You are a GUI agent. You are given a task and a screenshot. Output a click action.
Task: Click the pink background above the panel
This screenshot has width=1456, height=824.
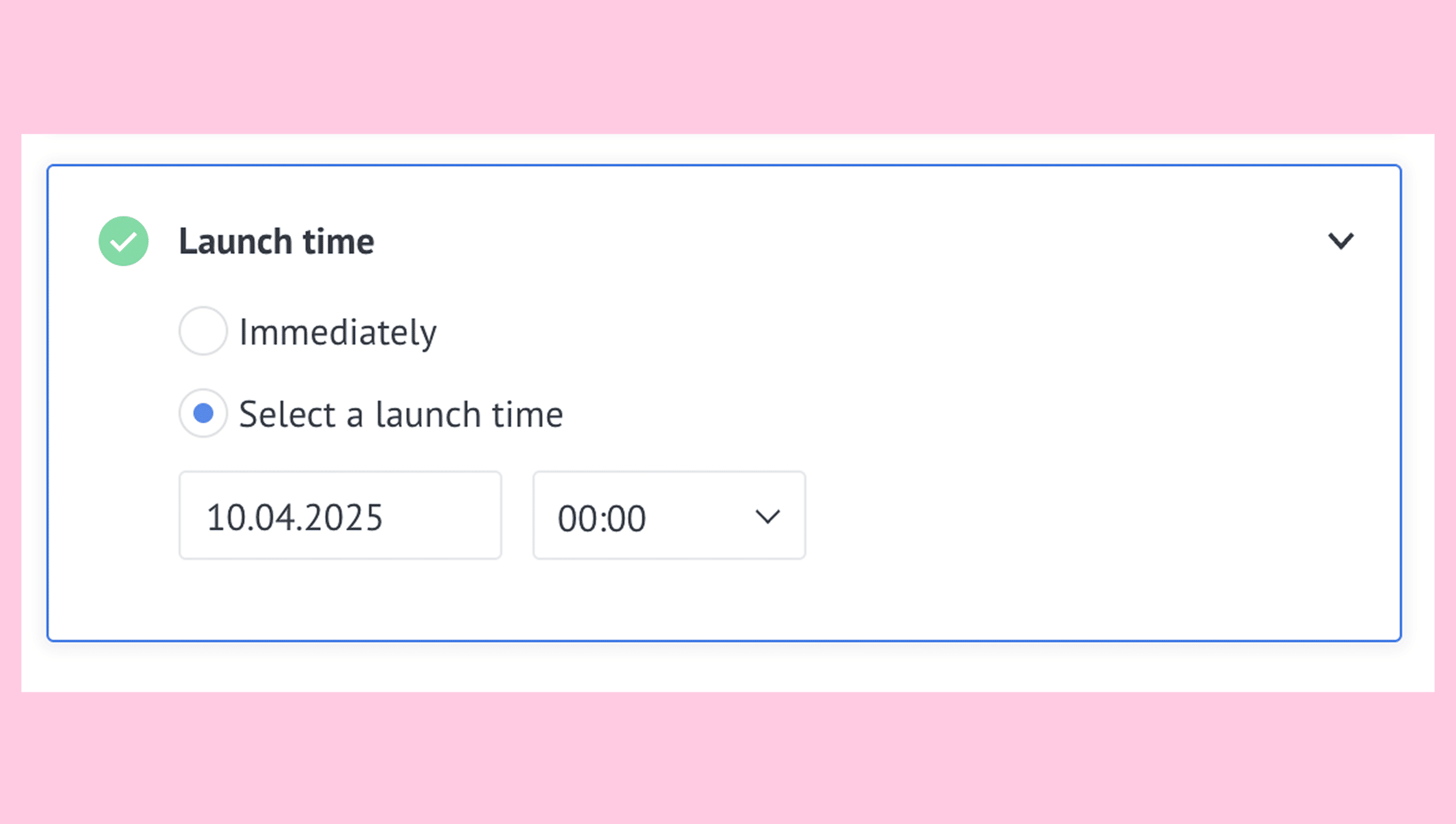[x=728, y=62]
